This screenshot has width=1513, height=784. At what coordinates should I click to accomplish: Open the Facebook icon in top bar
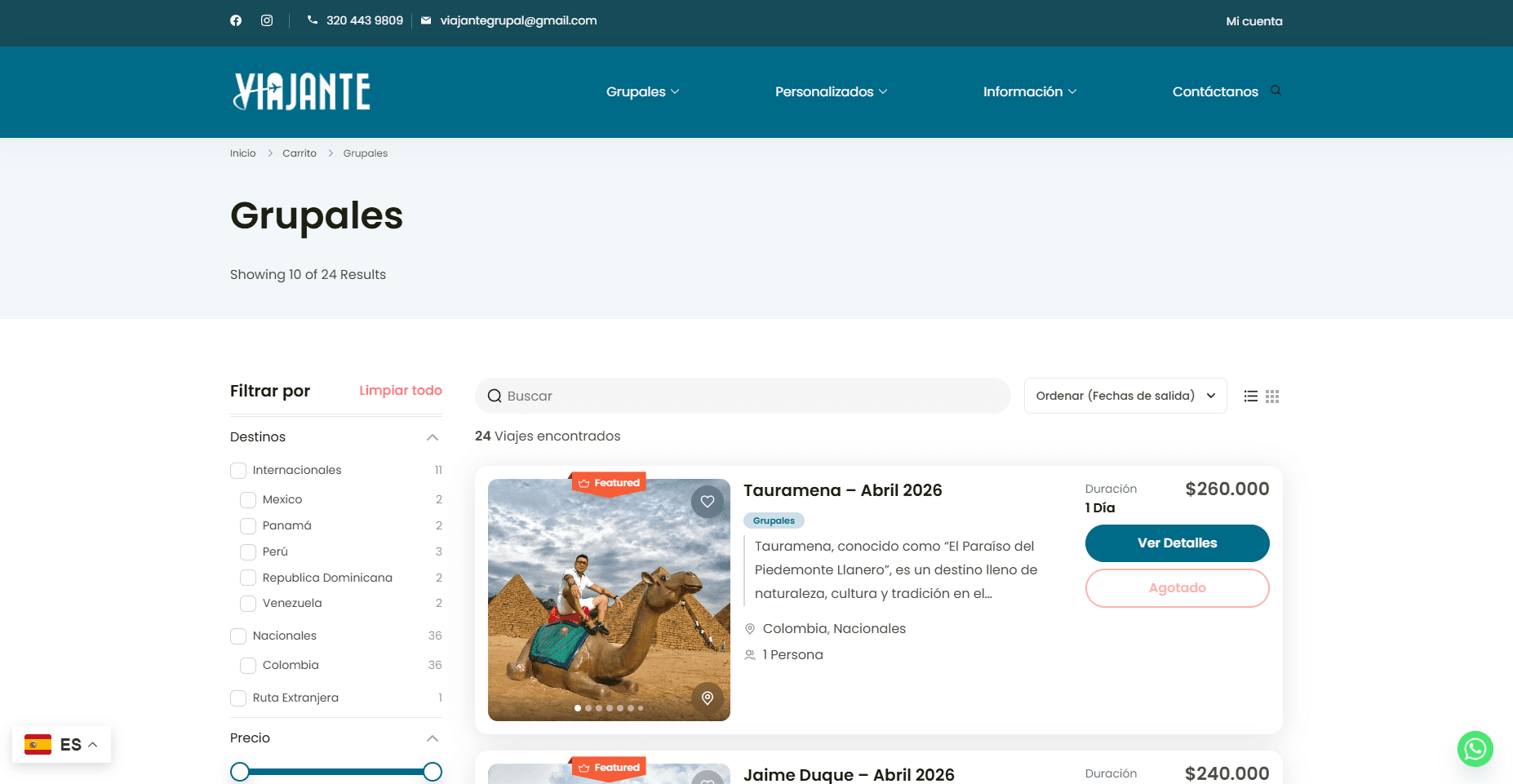[236, 20]
